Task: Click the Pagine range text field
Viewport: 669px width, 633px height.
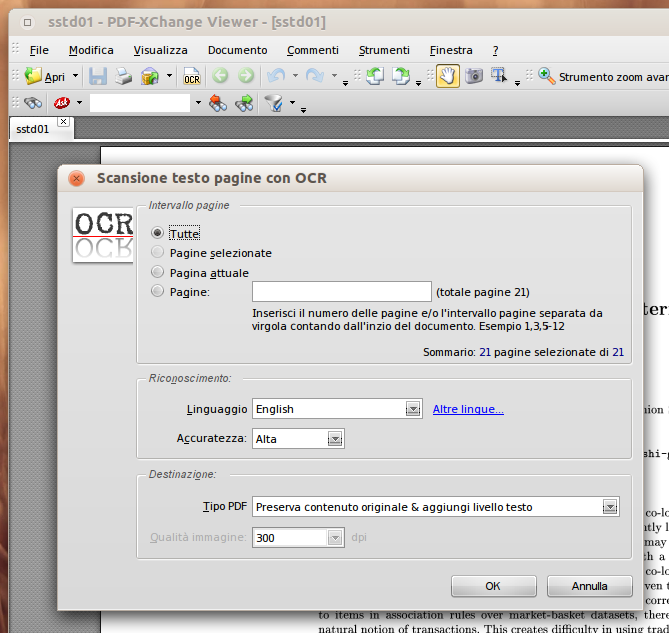Action: click(341, 292)
